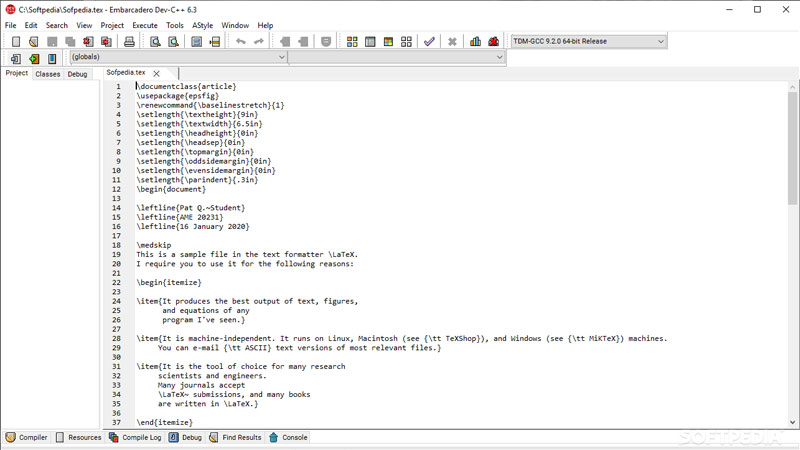
Task: Click the Toggle Bookmark icon
Action: 326,42
